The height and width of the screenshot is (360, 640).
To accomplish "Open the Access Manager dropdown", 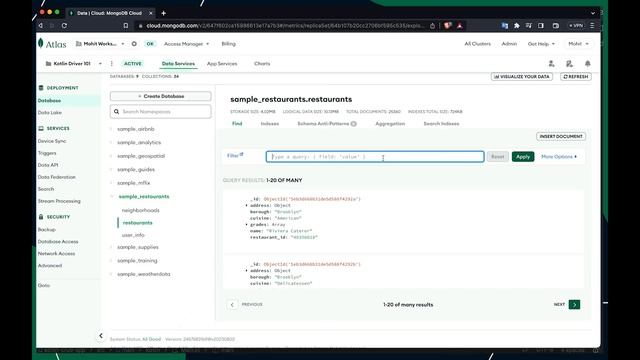I will pos(186,44).
